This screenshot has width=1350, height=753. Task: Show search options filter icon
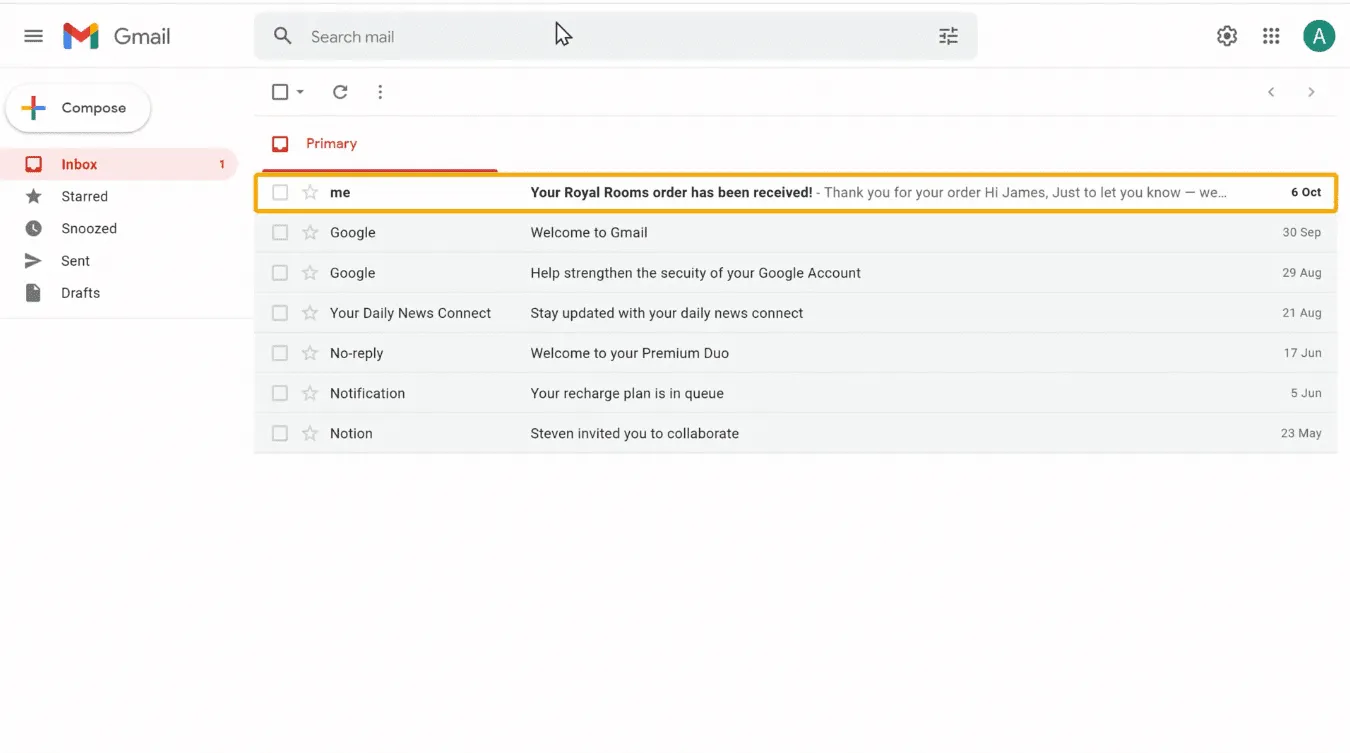click(948, 36)
